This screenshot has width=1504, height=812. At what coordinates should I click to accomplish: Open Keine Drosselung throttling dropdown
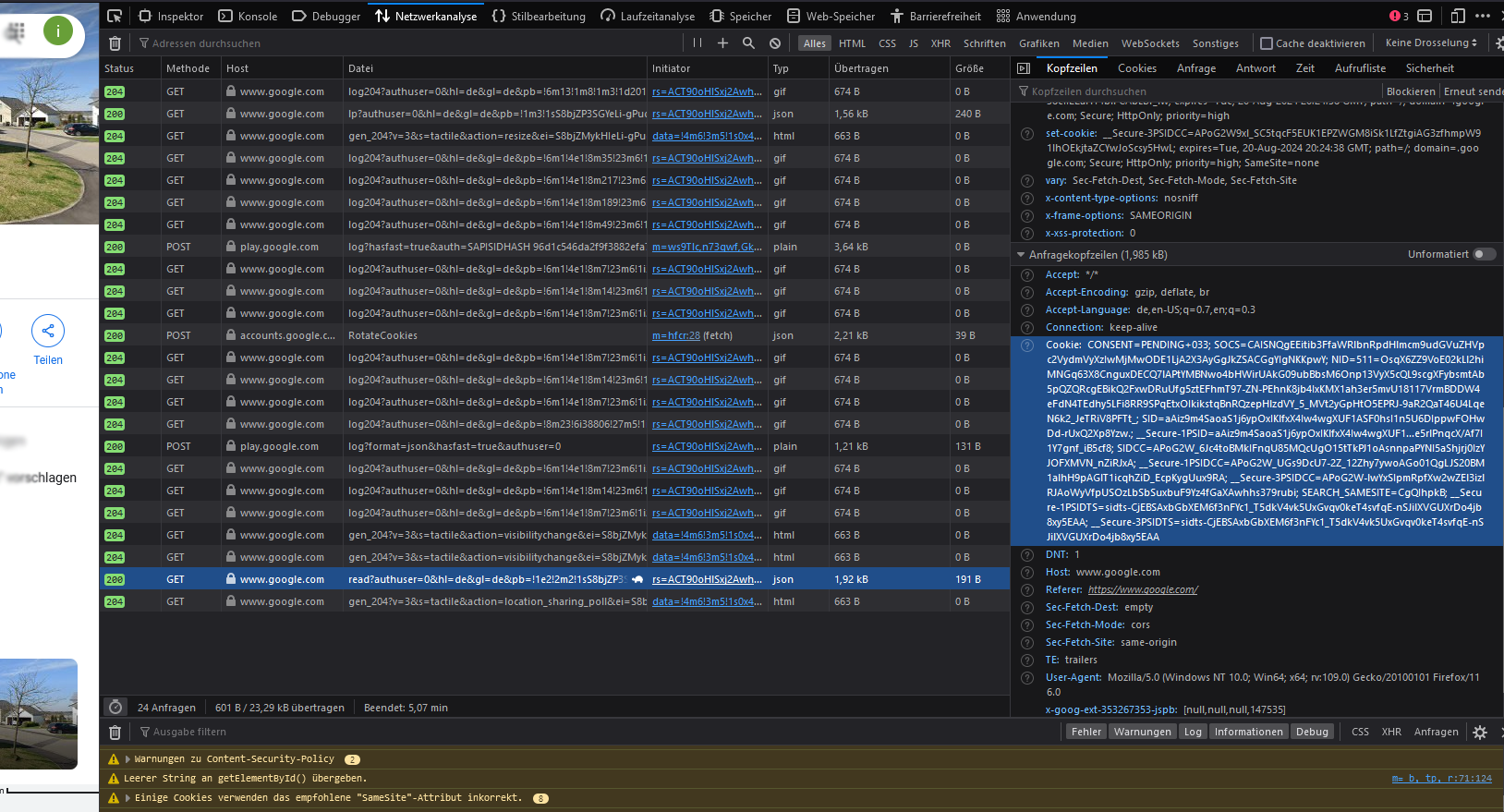pos(1431,43)
